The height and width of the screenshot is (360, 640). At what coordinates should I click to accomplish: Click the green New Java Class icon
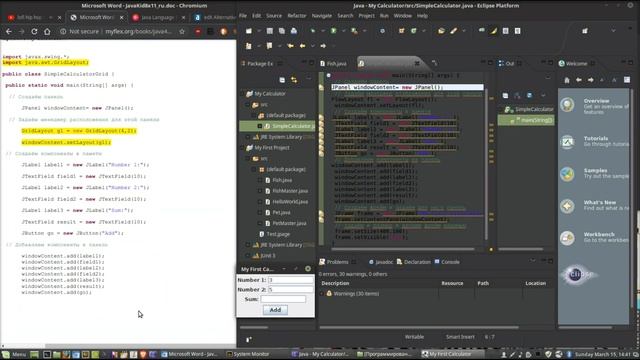click(x=413, y=31)
